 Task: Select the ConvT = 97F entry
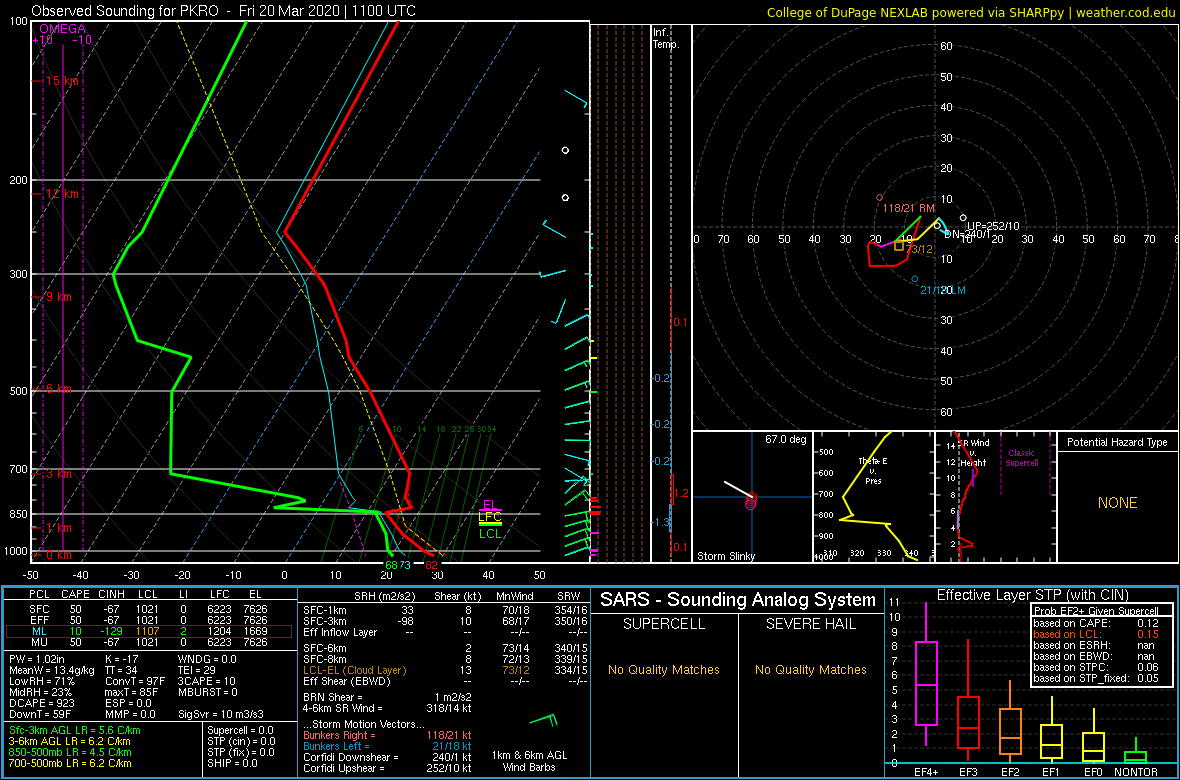point(137,681)
